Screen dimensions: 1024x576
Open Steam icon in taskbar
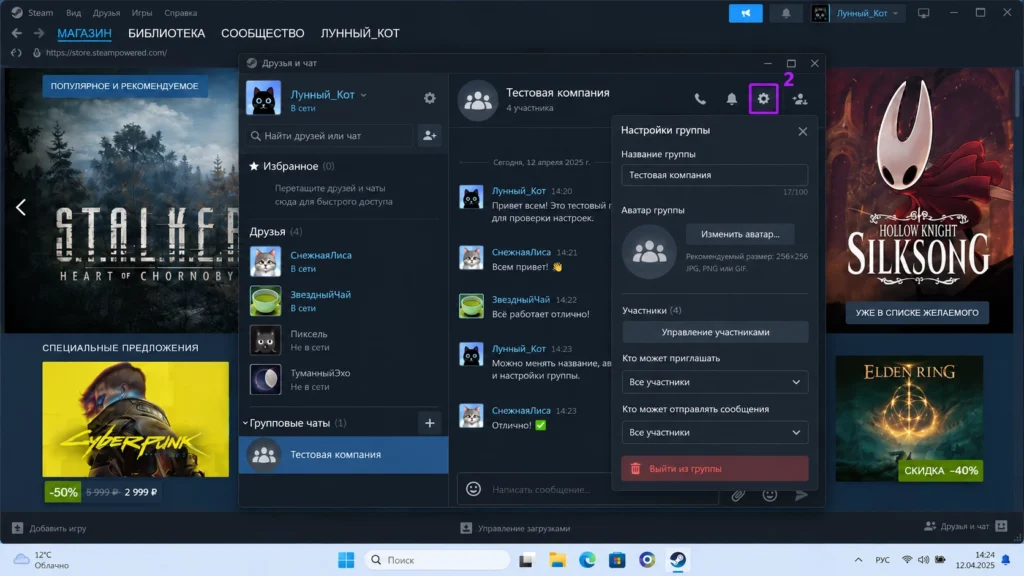coord(678,560)
